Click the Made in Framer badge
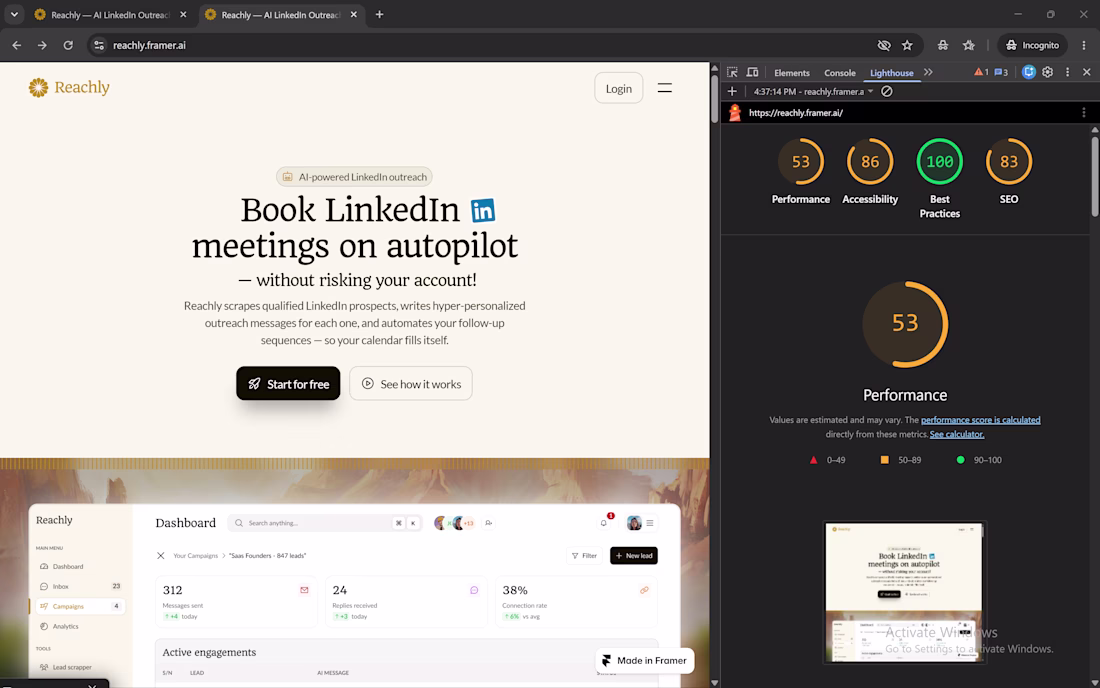Screen dimensions: 1100x688 click(x=645, y=661)
